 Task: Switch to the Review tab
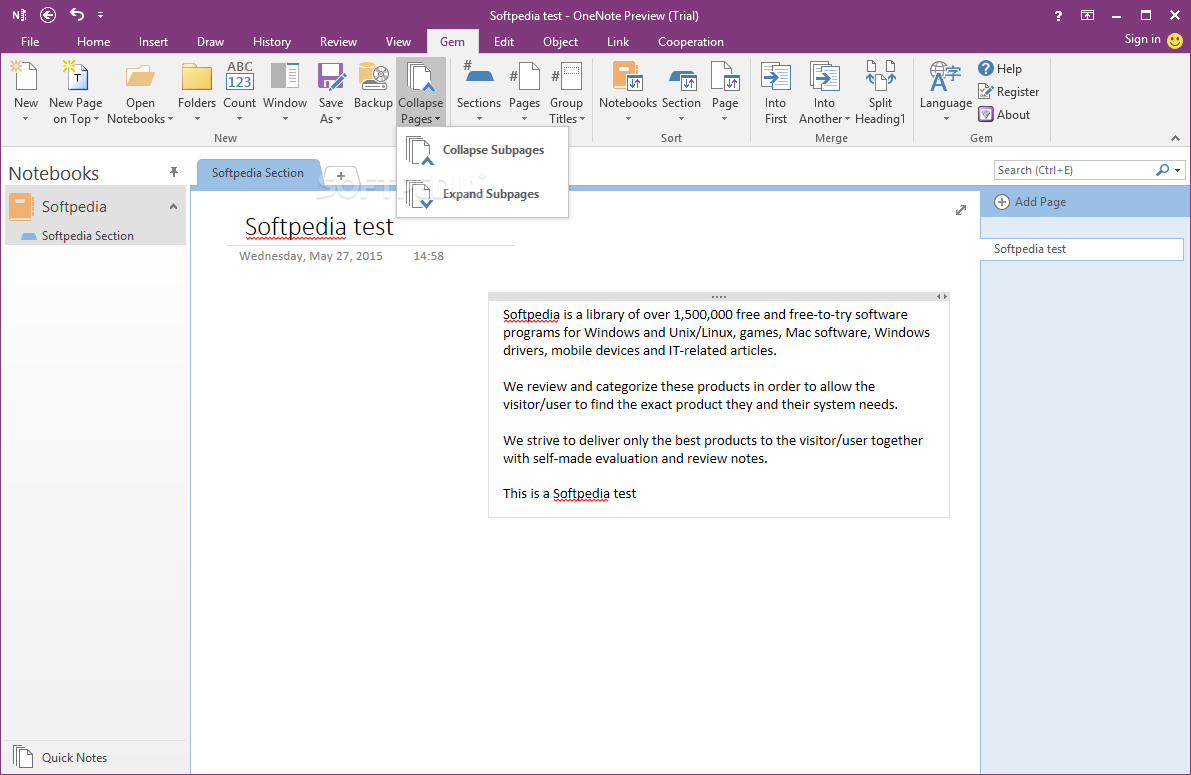(338, 42)
